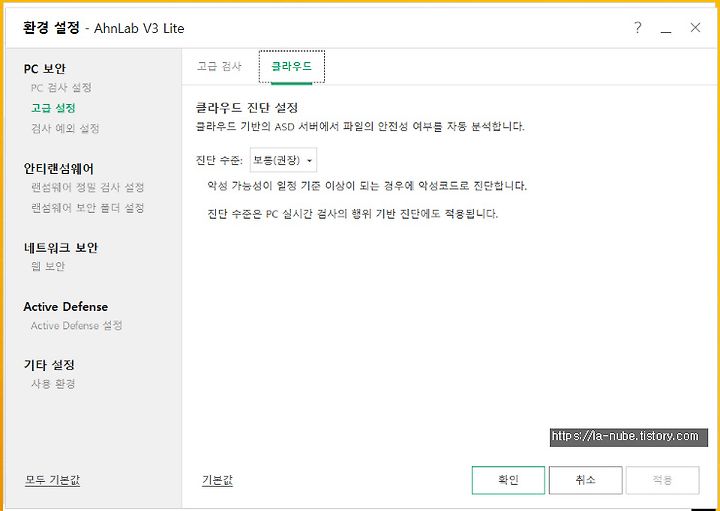
Task: Open 사용 환경 settings
Action: (53, 384)
